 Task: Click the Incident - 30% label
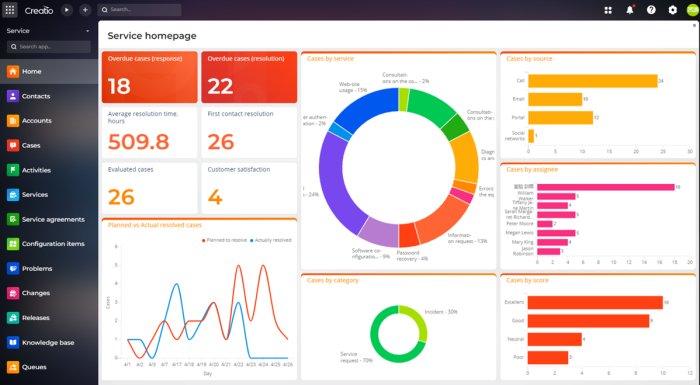(x=441, y=312)
